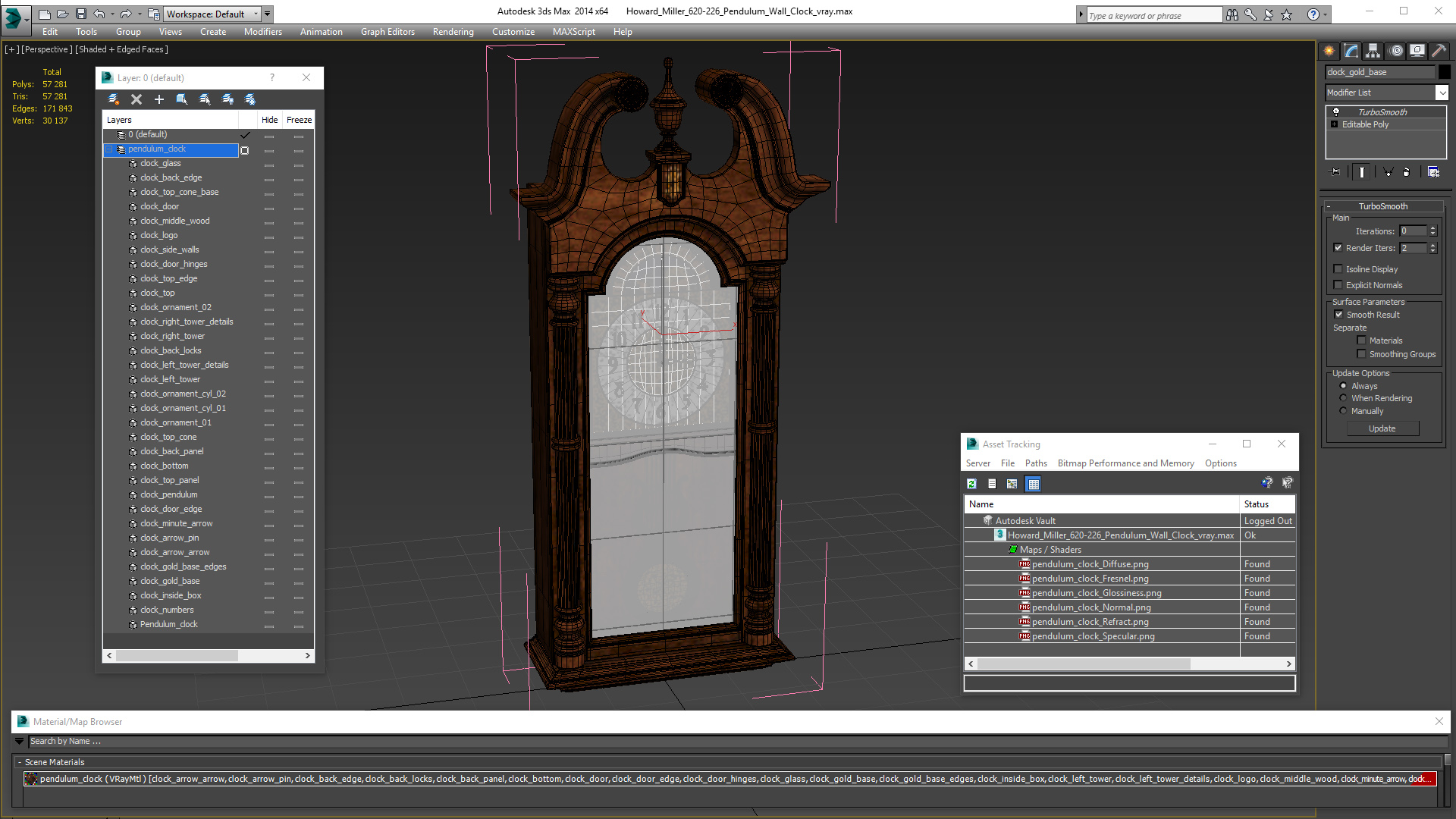Click the Update button in TurboSmooth
1456x819 pixels.
[1382, 428]
